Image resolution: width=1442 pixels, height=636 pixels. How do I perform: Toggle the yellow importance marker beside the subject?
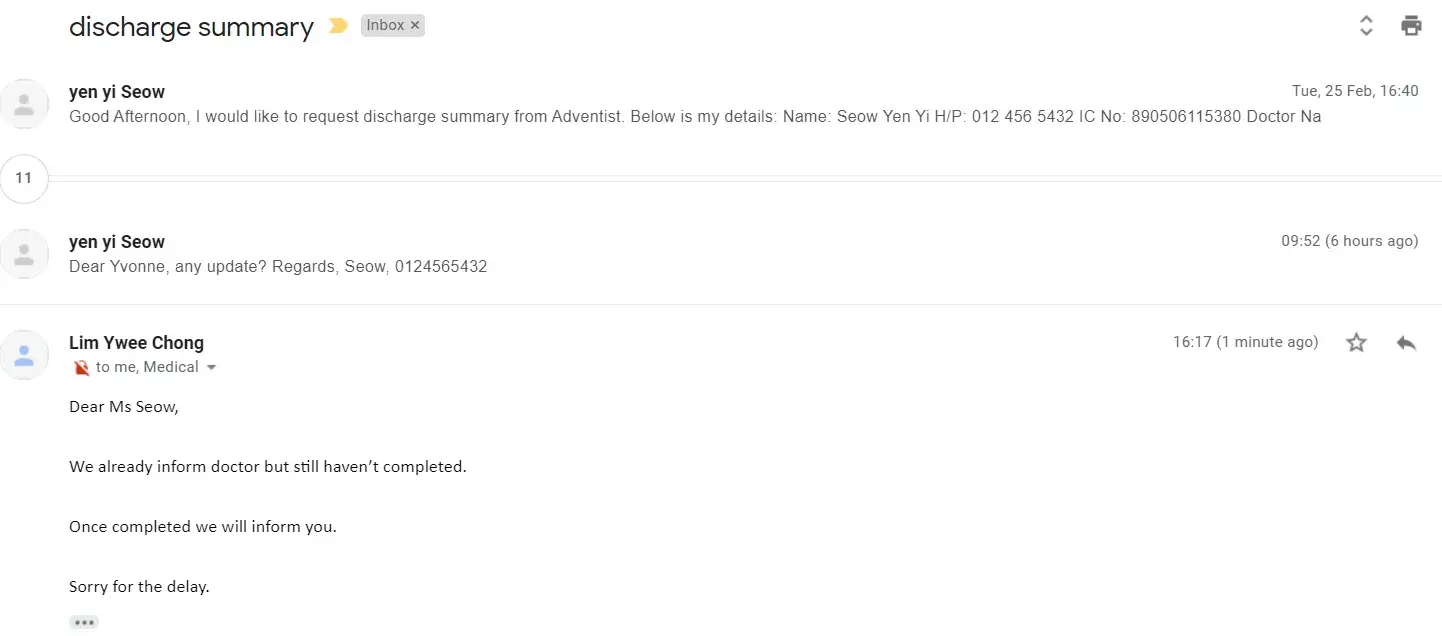coord(338,26)
